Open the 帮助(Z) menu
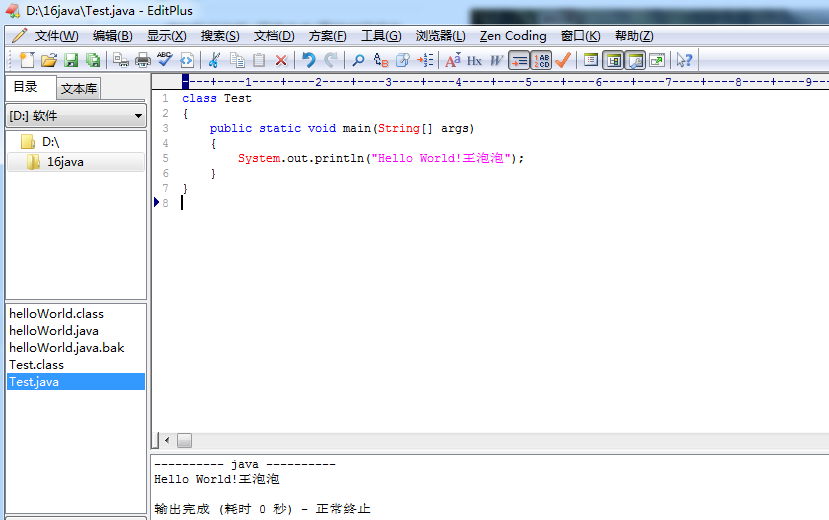This screenshot has width=829, height=520. [634, 36]
